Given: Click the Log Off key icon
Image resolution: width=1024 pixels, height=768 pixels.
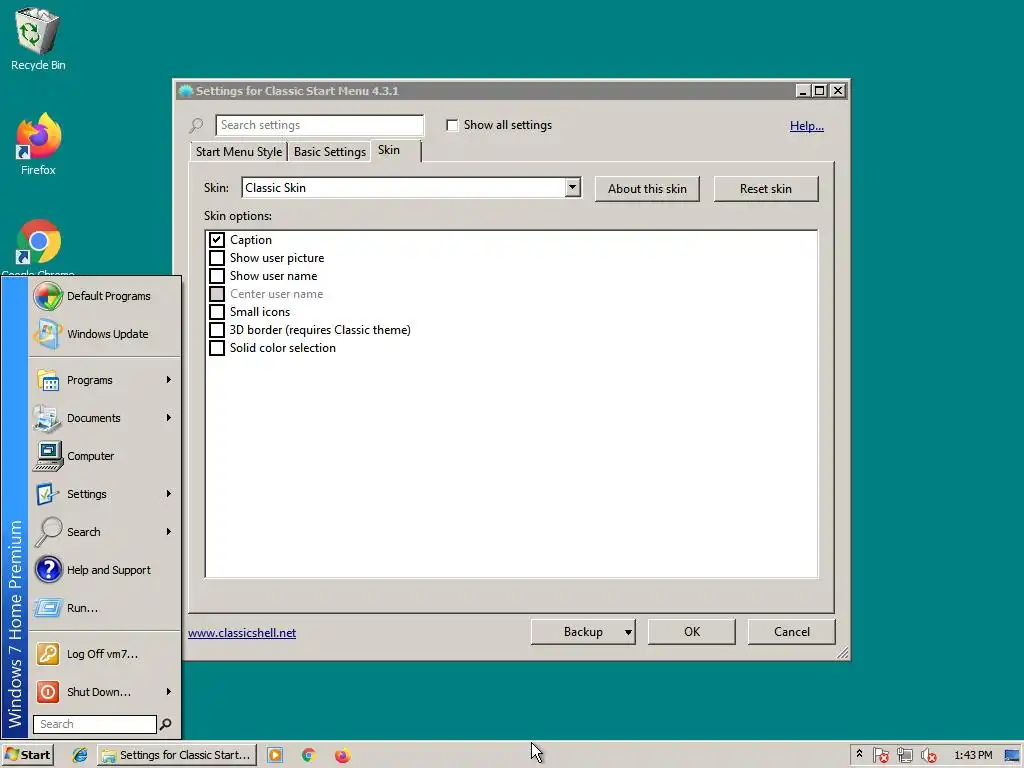Looking at the screenshot, I should pos(48,654).
